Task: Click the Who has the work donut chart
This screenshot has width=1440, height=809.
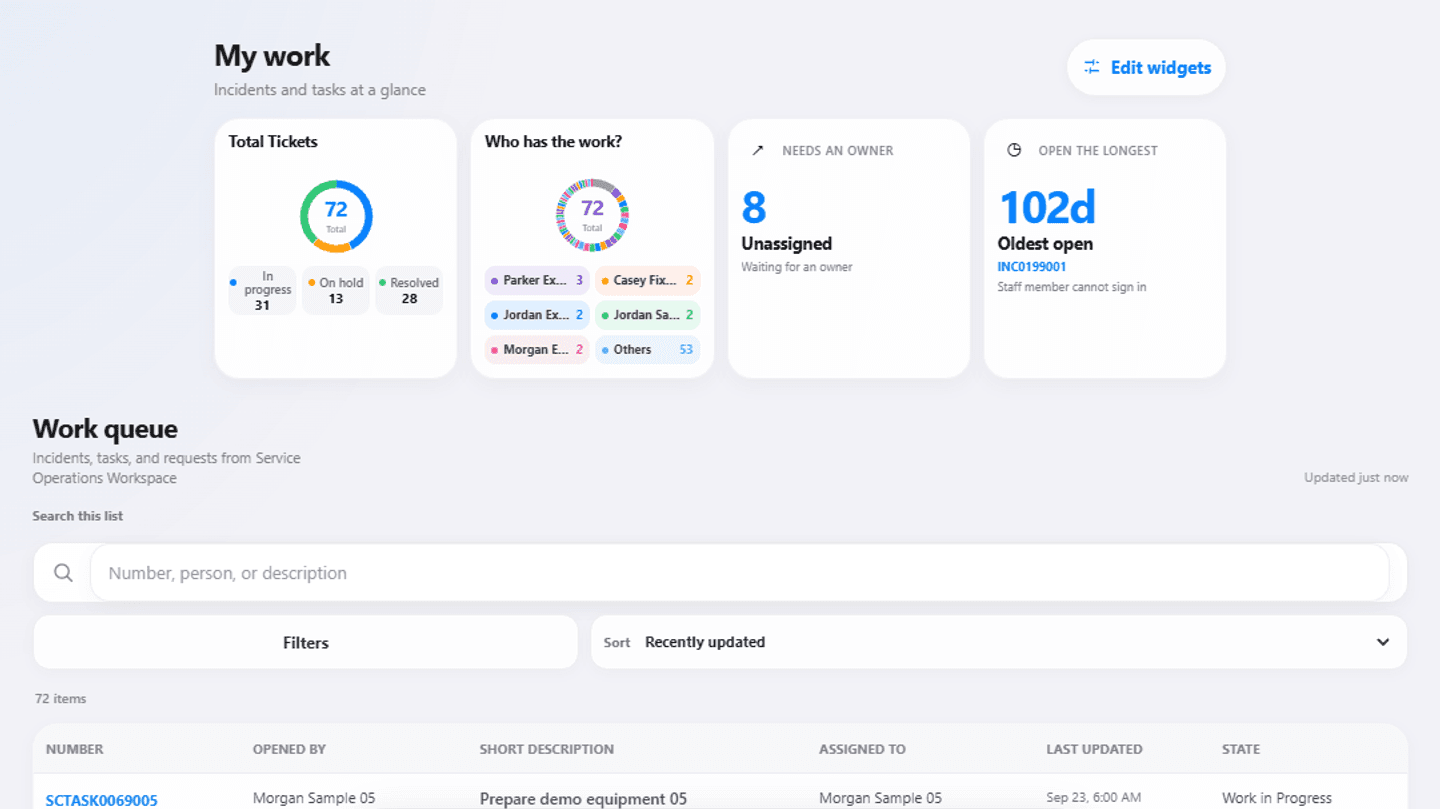Action: tap(592, 216)
